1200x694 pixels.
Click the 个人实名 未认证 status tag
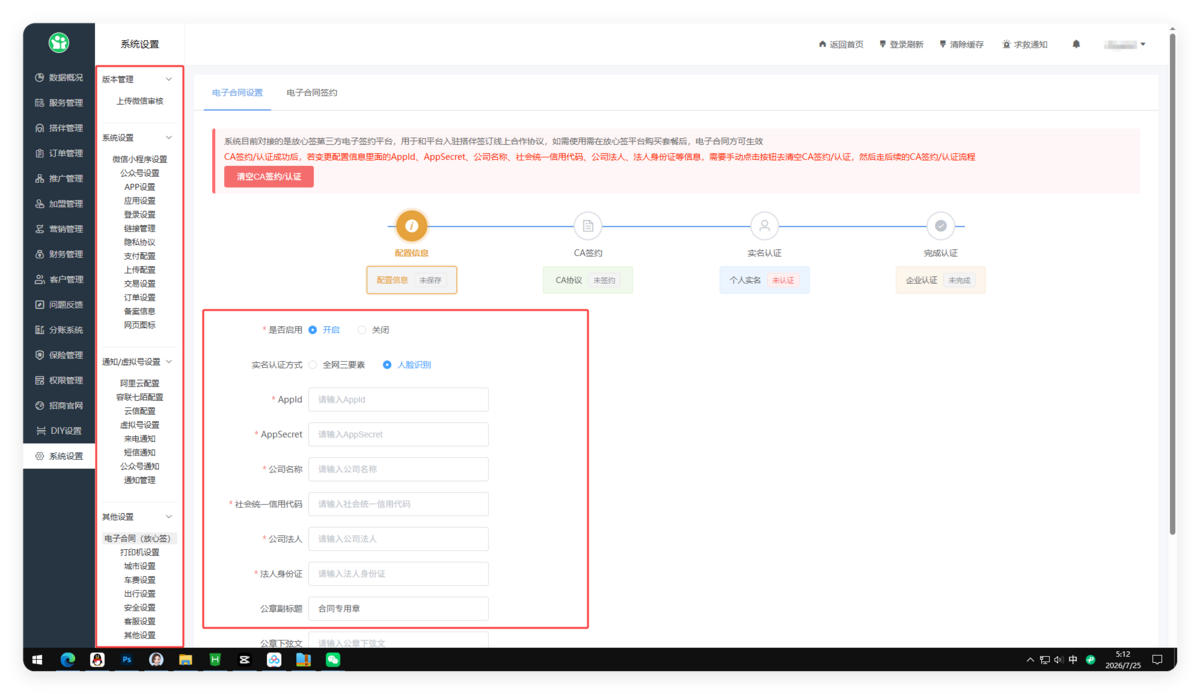pos(764,280)
